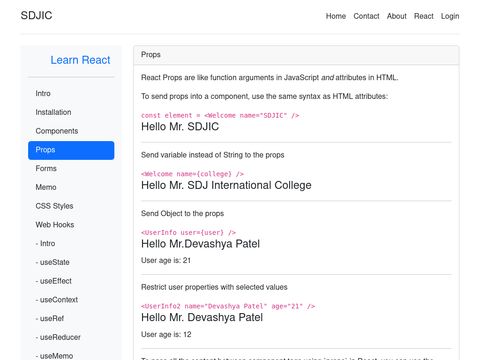Click heading 'Hello Mr. SDJ International College'
The width and height of the screenshot is (480, 360).
[x=226, y=185]
